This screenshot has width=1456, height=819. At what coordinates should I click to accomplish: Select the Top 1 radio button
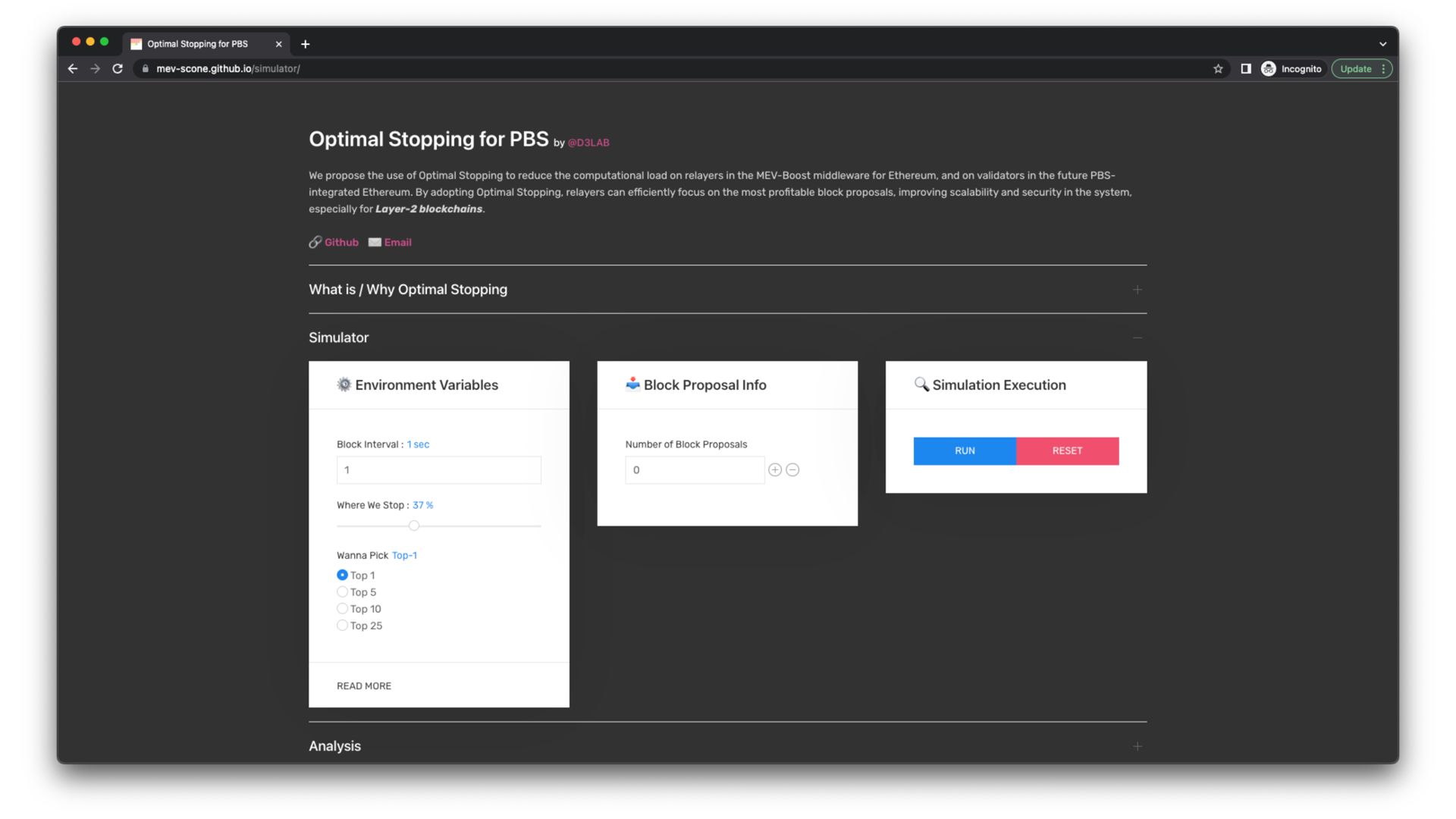342,575
